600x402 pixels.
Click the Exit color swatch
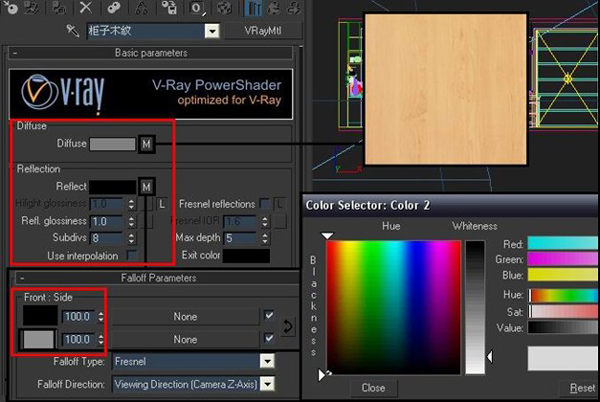[x=246, y=256]
